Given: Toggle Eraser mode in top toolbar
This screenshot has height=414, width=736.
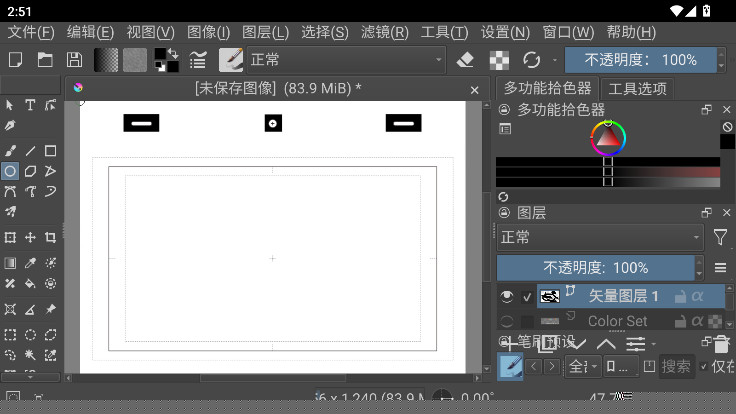Looking at the screenshot, I should (x=464, y=60).
